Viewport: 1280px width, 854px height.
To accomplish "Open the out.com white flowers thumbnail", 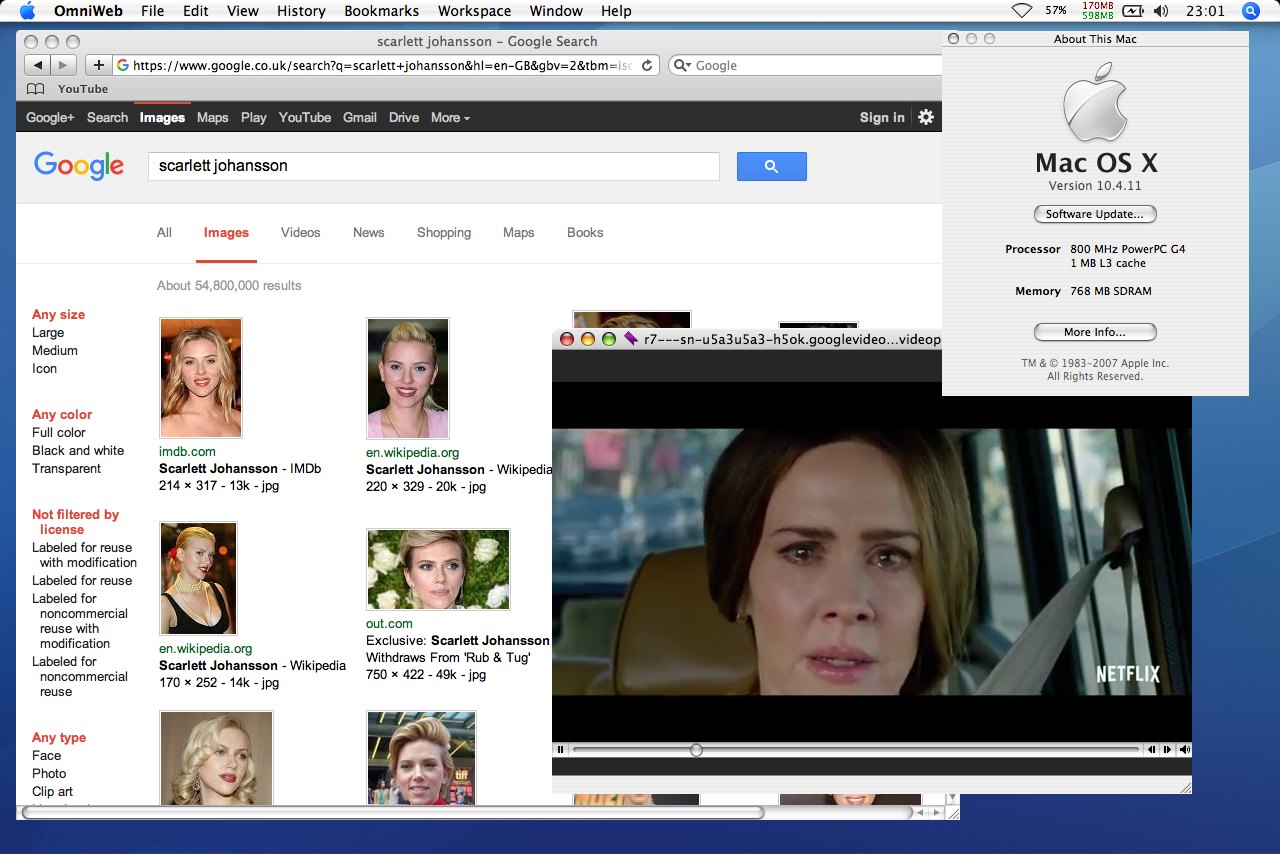I will pos(438,569).
